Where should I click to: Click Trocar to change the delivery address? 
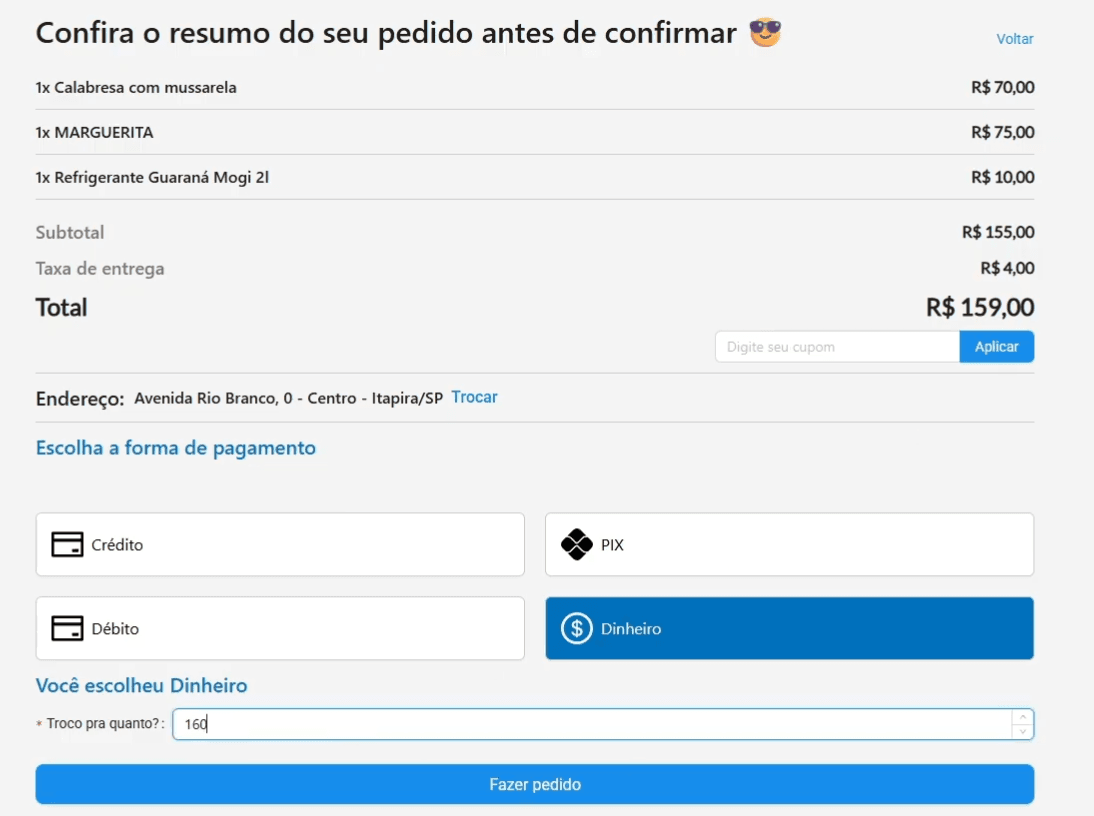click(474, 397)
